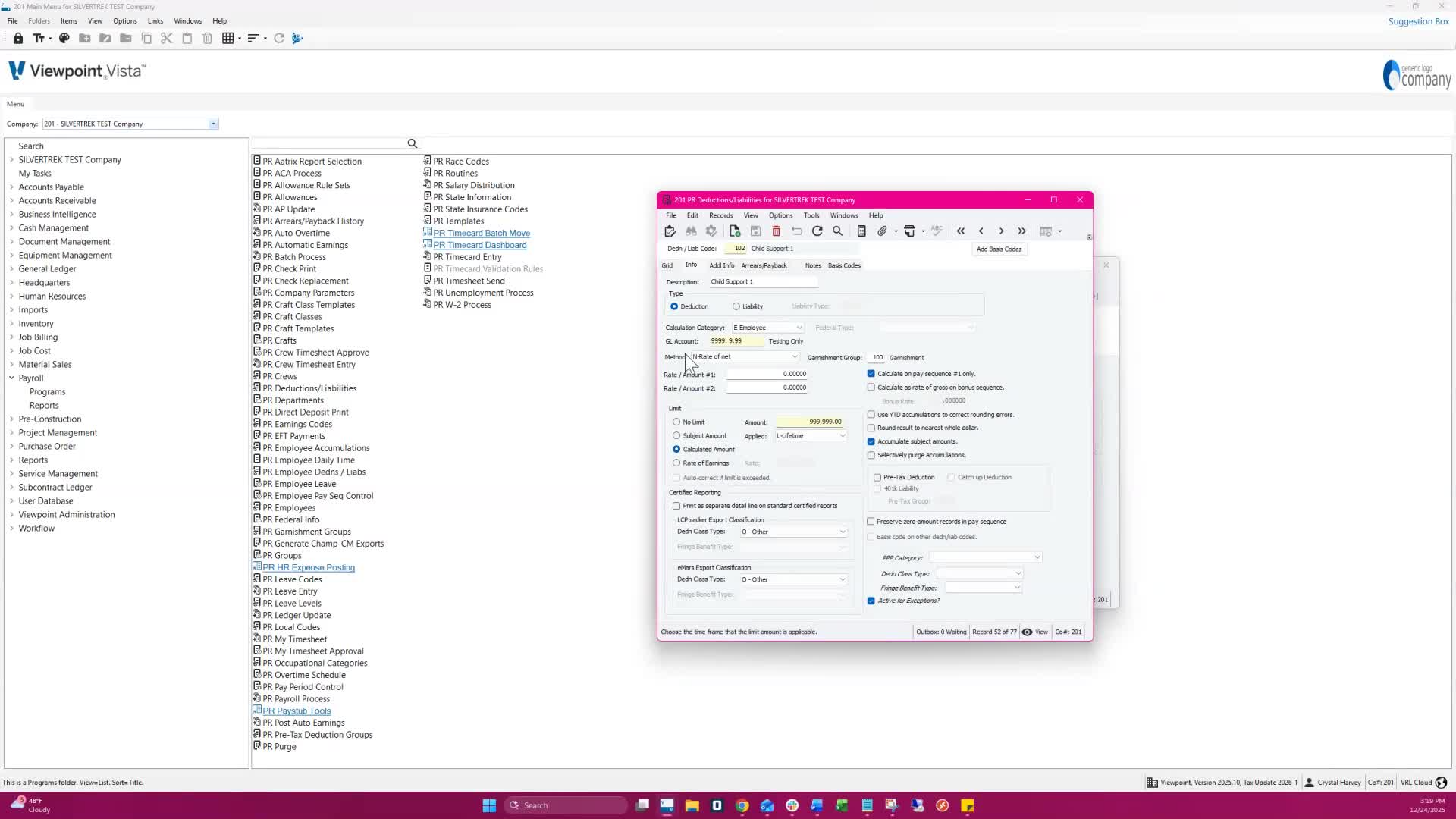Open the Records menu in form
The height and width of the screenshot is (819, 1456).
point(720,215)
